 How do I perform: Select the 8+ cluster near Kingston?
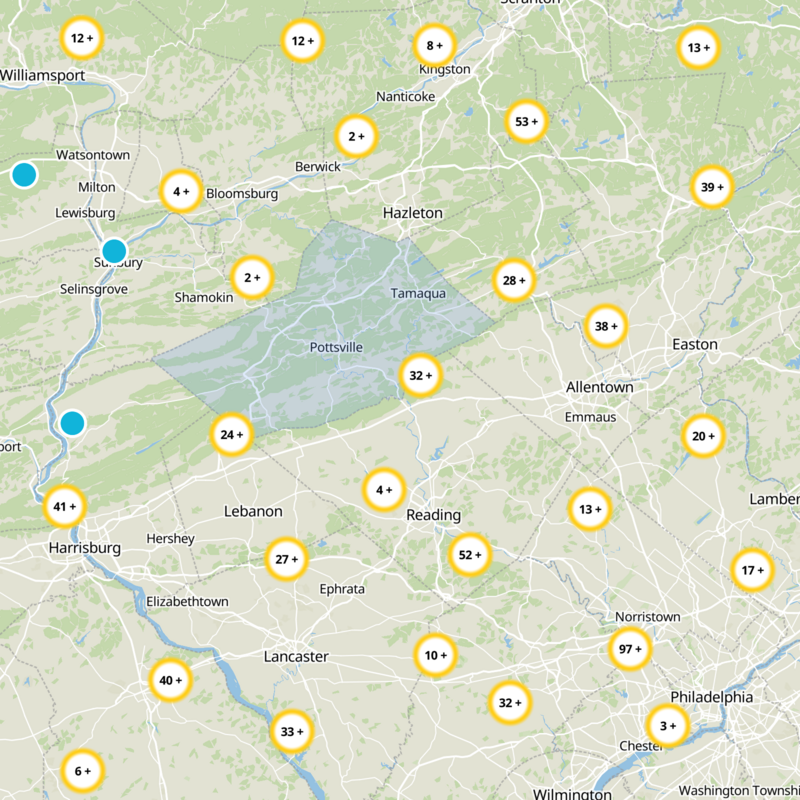[x=436, y=45]
